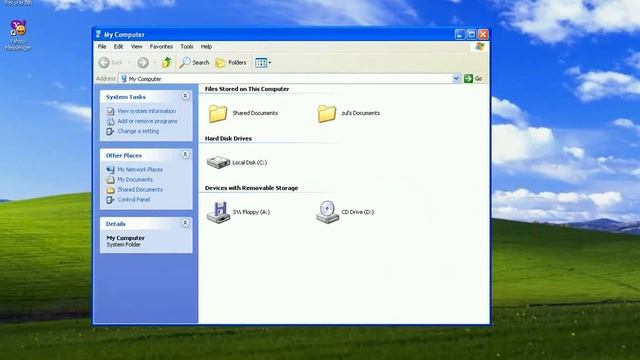This screenshot has height=360, width=640.
Task: Select the zul's Documents folder icon
Action: coord(327,113)
